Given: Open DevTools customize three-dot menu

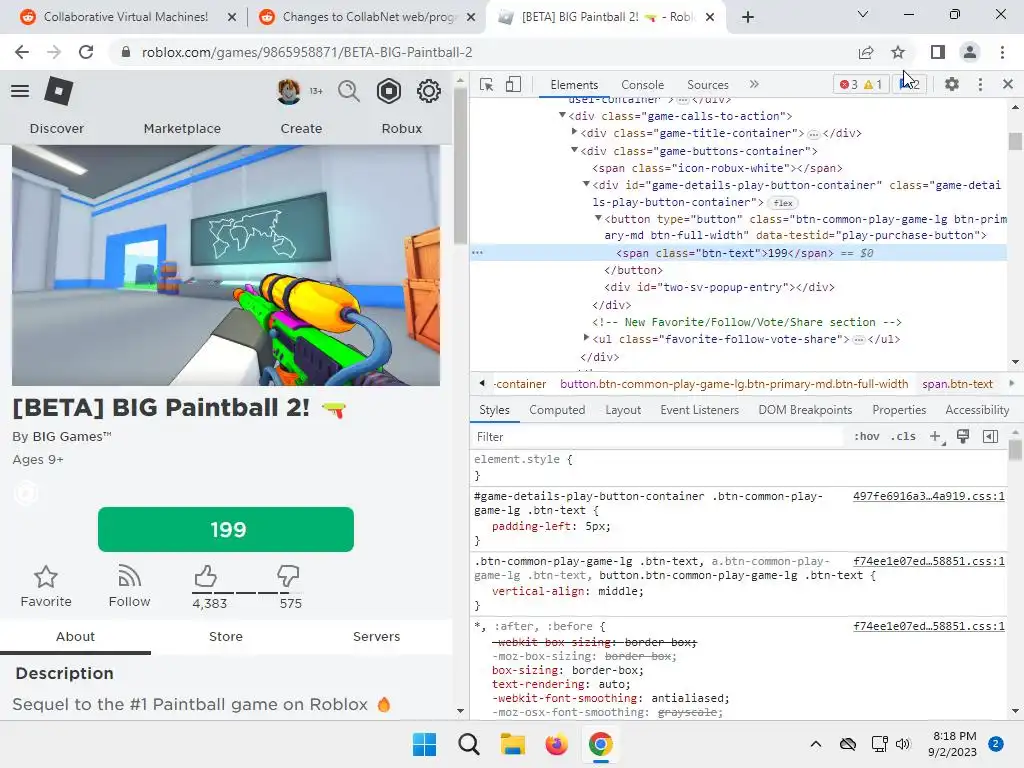Looking at the screenshot, I should click(980, 84).
